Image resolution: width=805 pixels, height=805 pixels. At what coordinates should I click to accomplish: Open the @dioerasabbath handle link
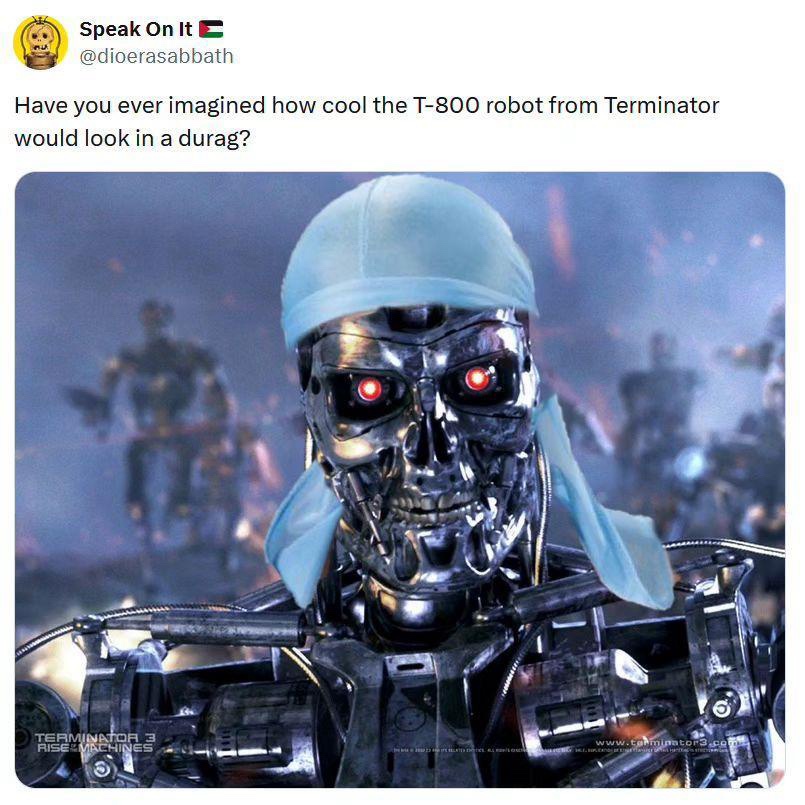156,56
